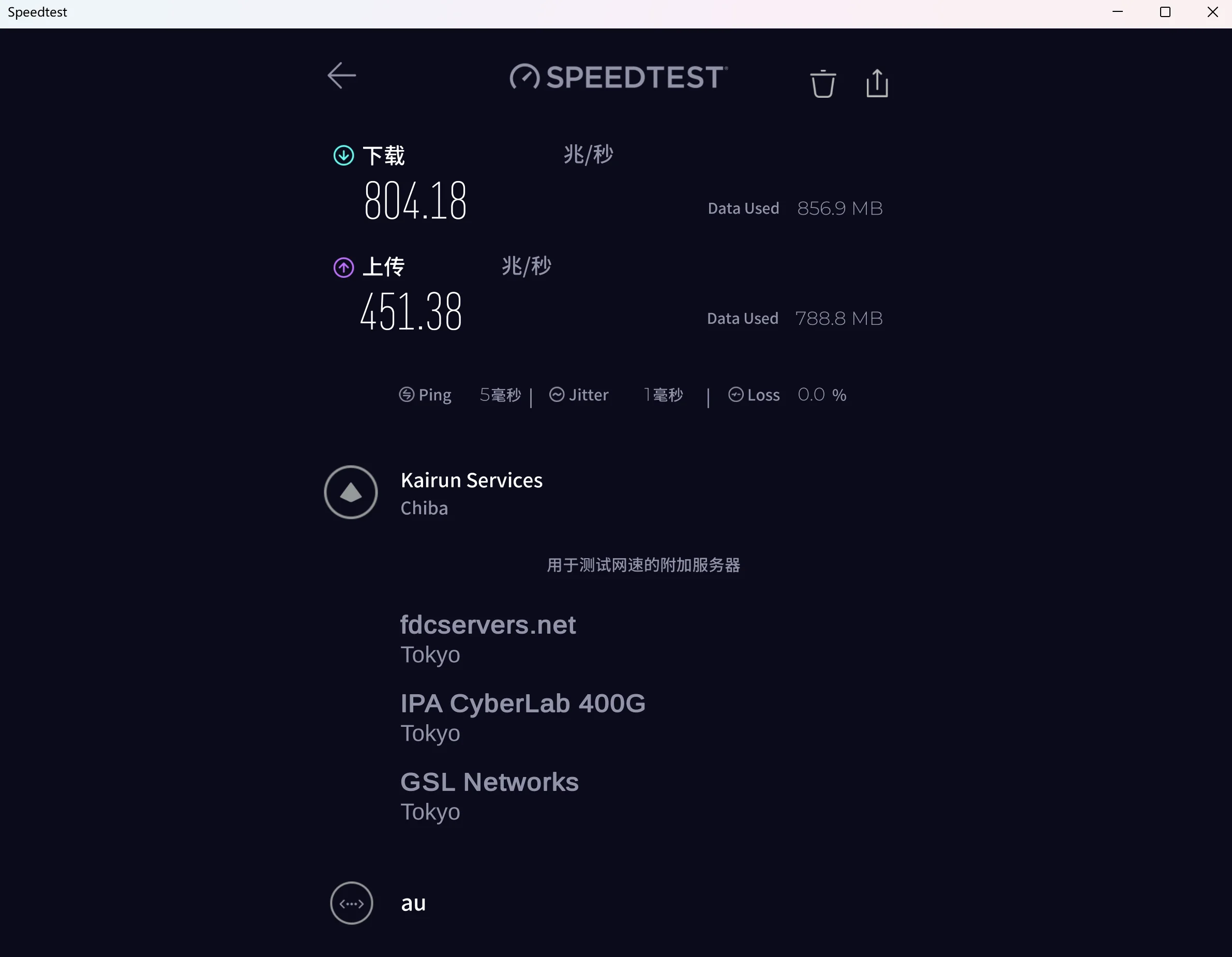Select the Kairun Services server name
1232x957 pixels.
coord(471,480)
